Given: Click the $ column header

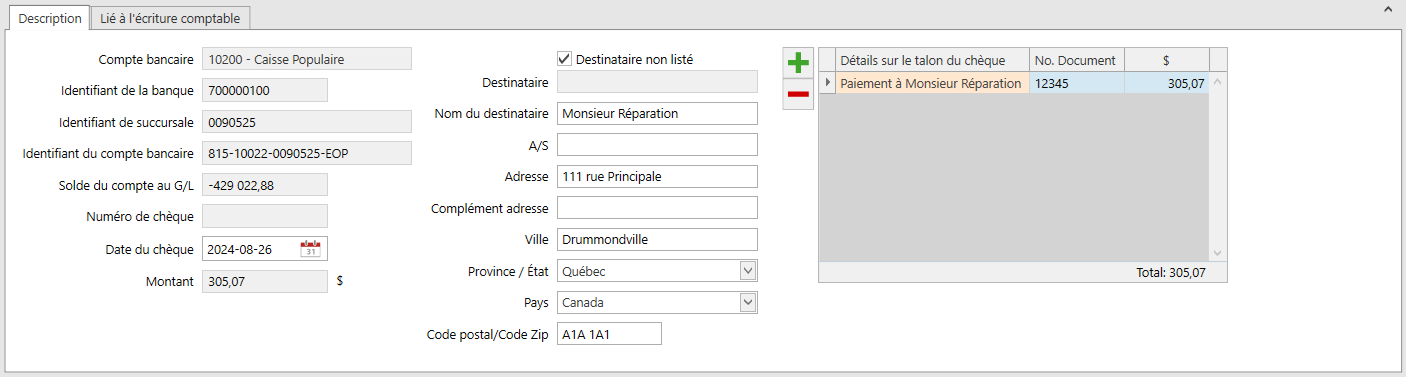Looking at the screenshot, I should click(1167, 60).
